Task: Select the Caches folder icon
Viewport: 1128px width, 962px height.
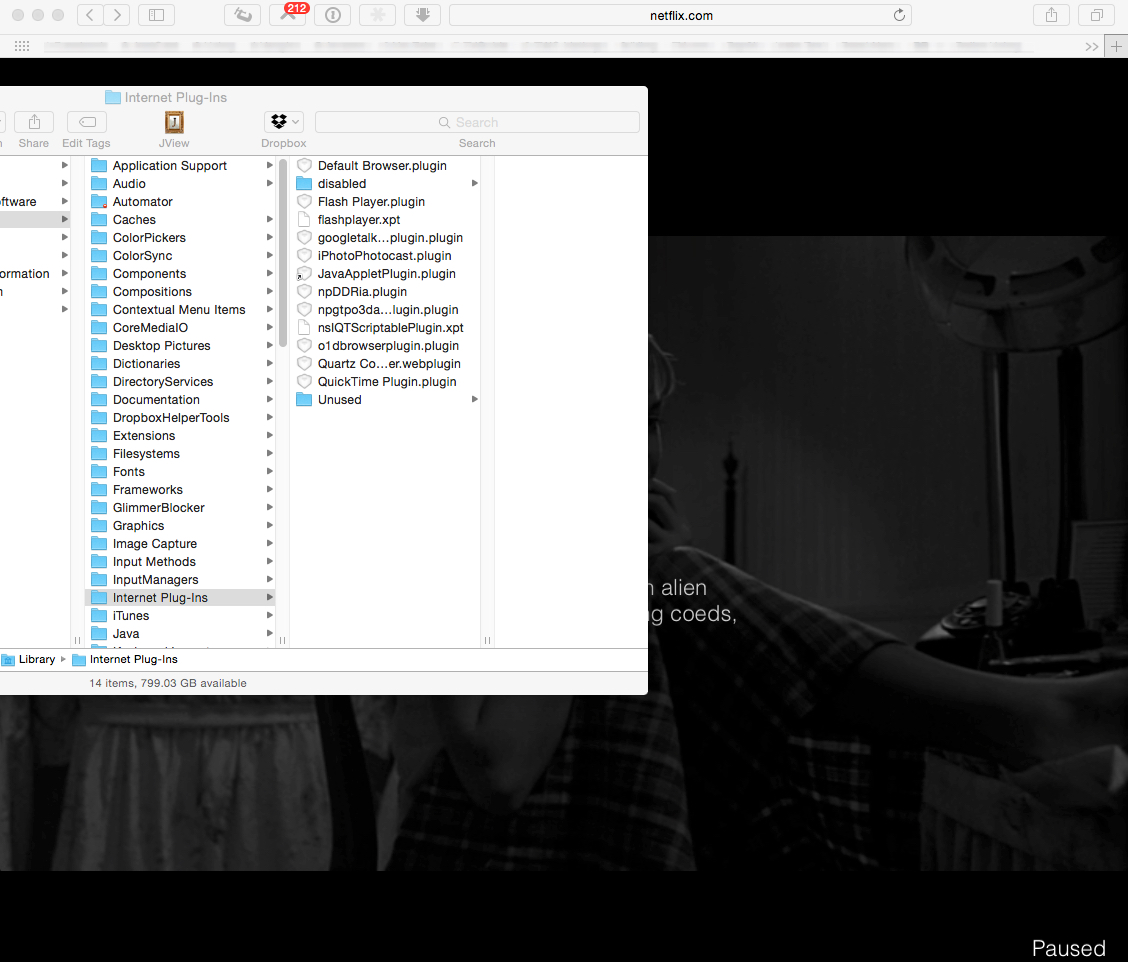Action: (x=99, y=219)
